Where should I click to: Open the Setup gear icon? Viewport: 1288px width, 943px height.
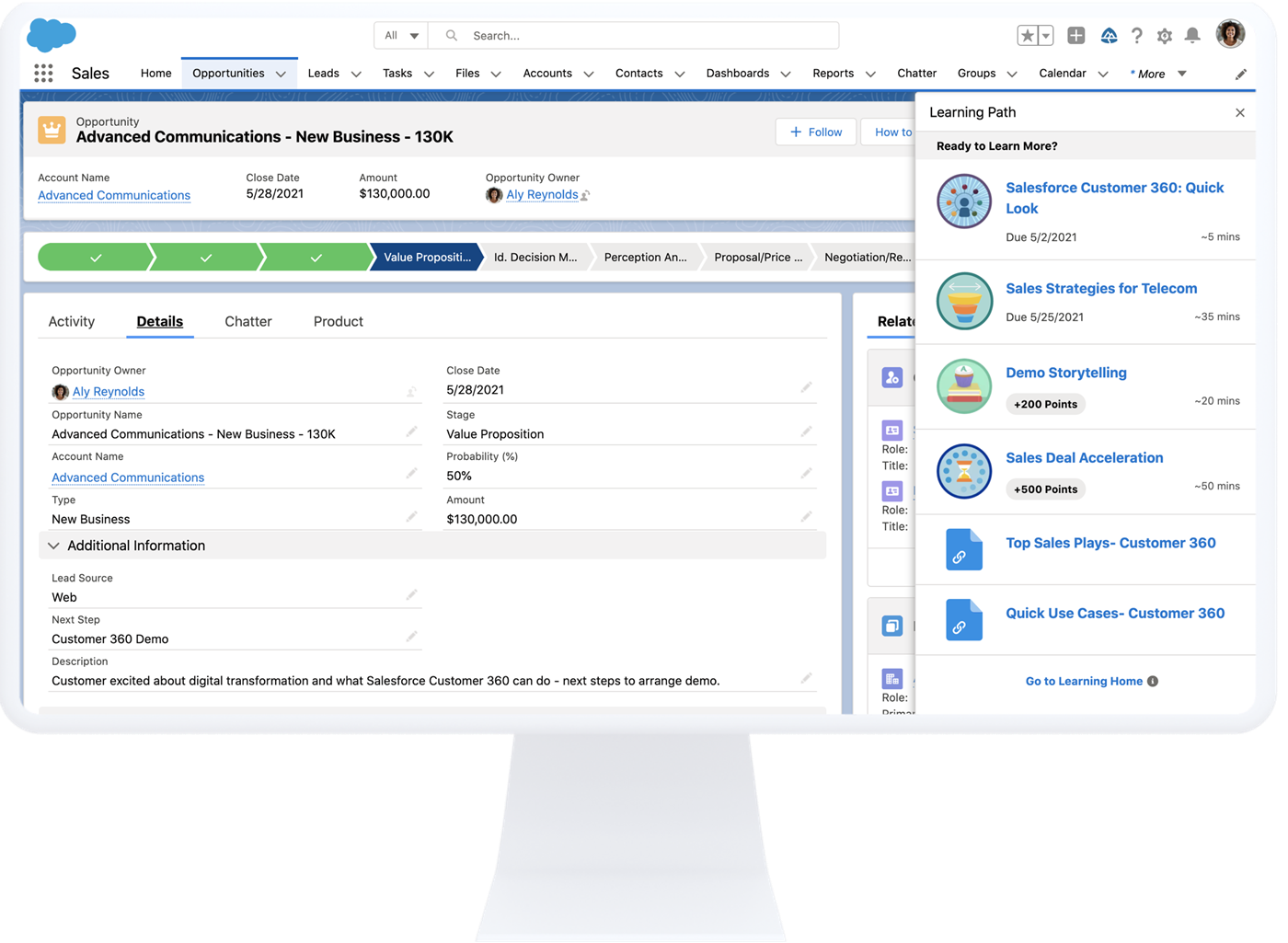coord(1165,36)
